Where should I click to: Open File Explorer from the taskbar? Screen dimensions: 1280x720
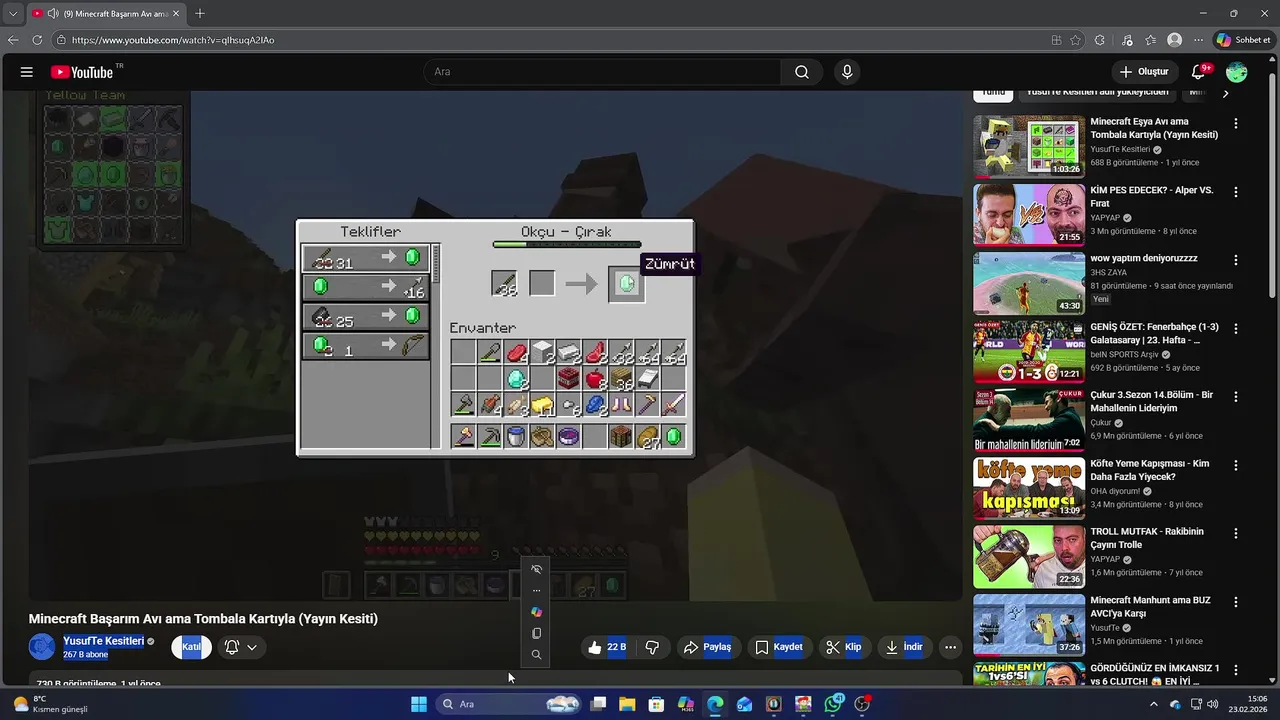coord(627,704)
